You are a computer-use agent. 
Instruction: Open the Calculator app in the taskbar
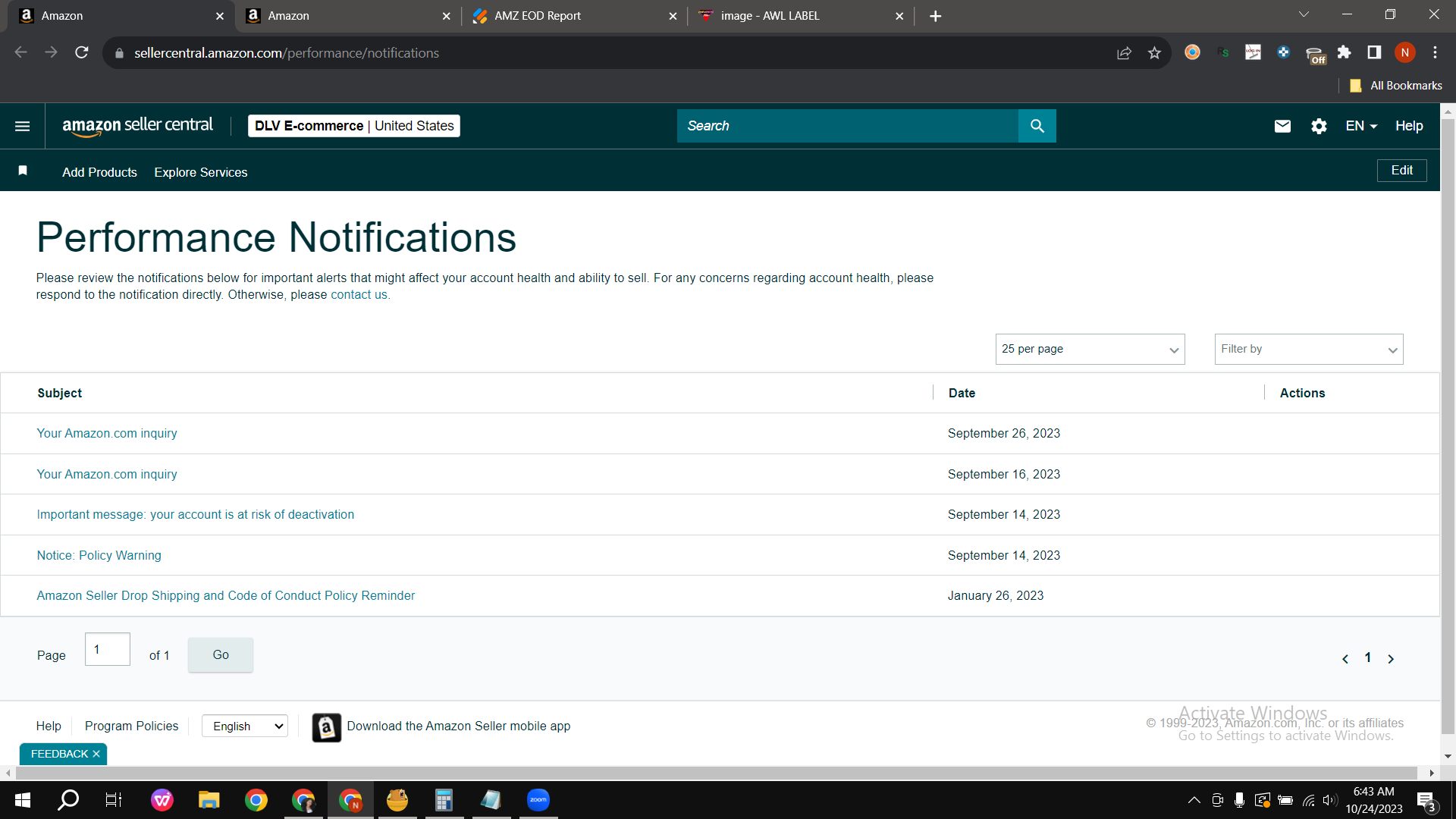click(444, 800)
